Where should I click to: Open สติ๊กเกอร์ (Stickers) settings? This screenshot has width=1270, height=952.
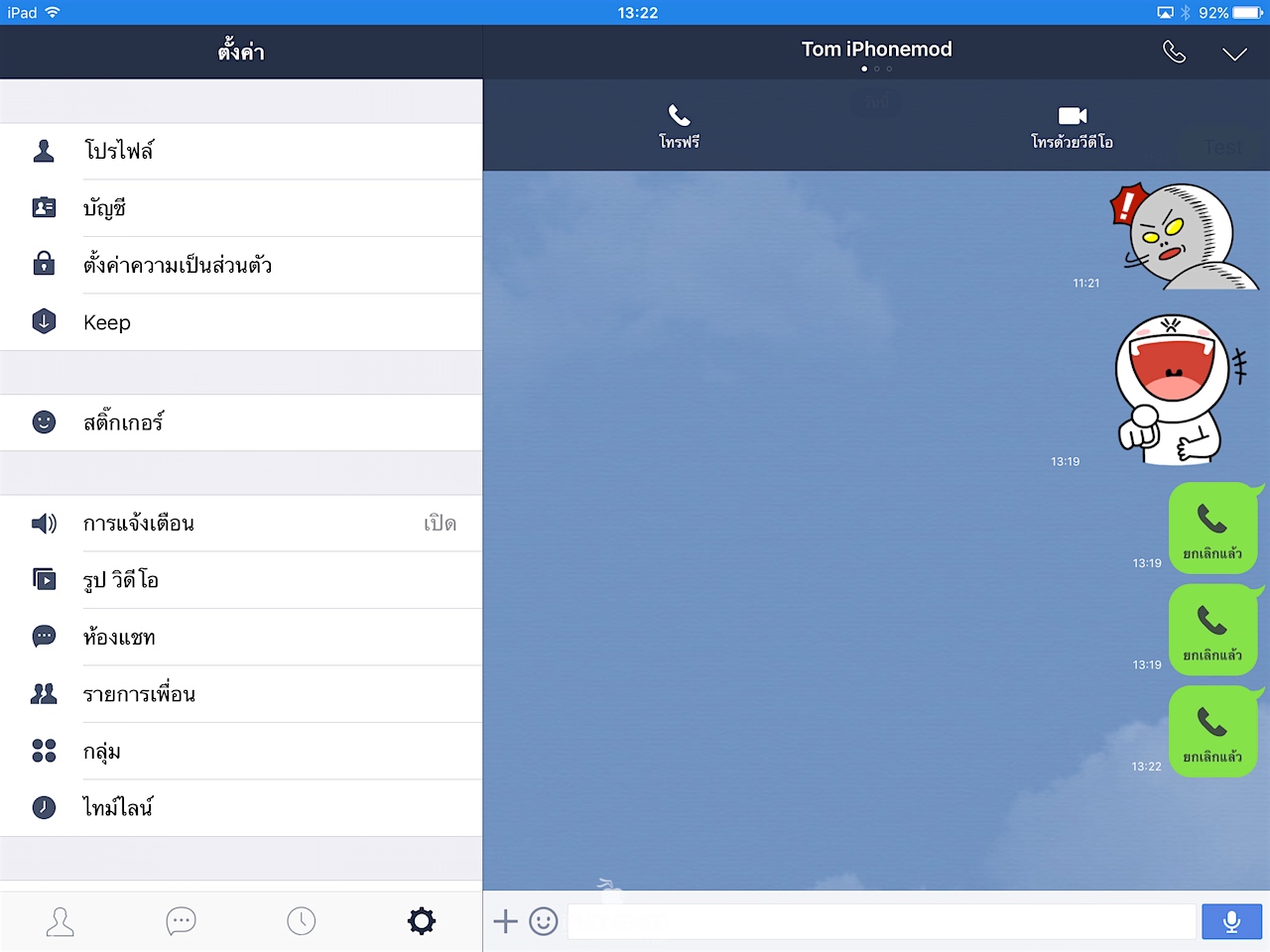coord(241,422)
